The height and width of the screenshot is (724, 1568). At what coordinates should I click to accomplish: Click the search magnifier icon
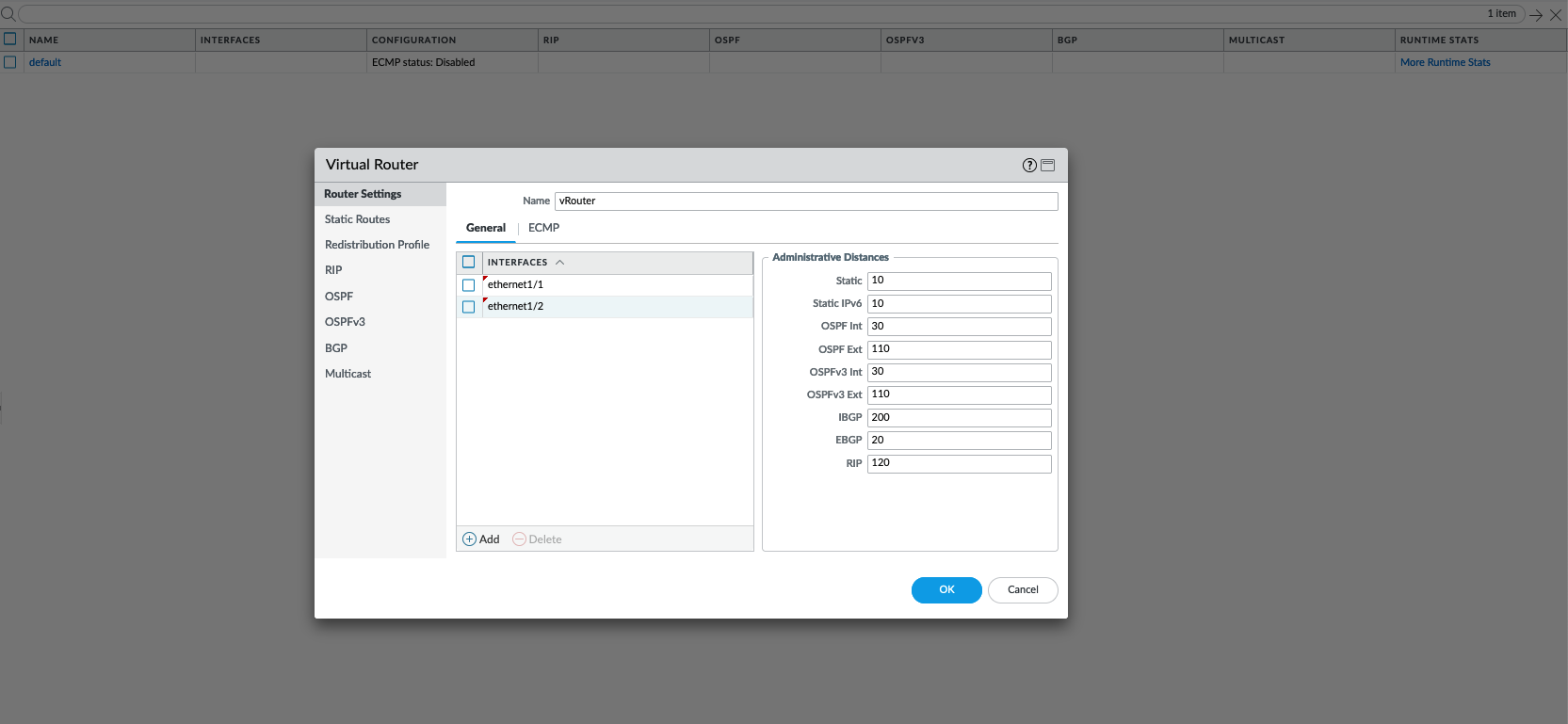tap(8, 14)
